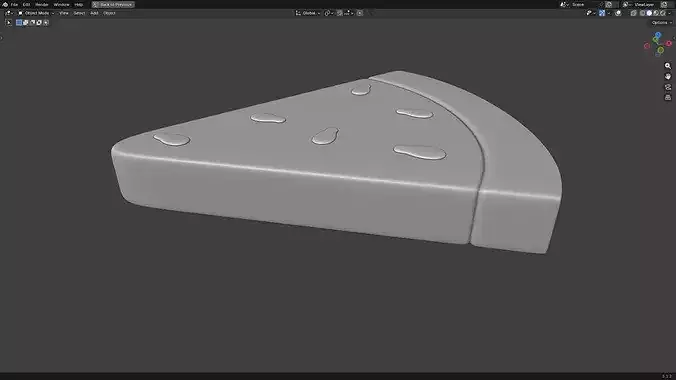Image resolution: width=676 pixels, height=380 pixels.
Task: Switch to material preview shading
Action: click(656, 13)
